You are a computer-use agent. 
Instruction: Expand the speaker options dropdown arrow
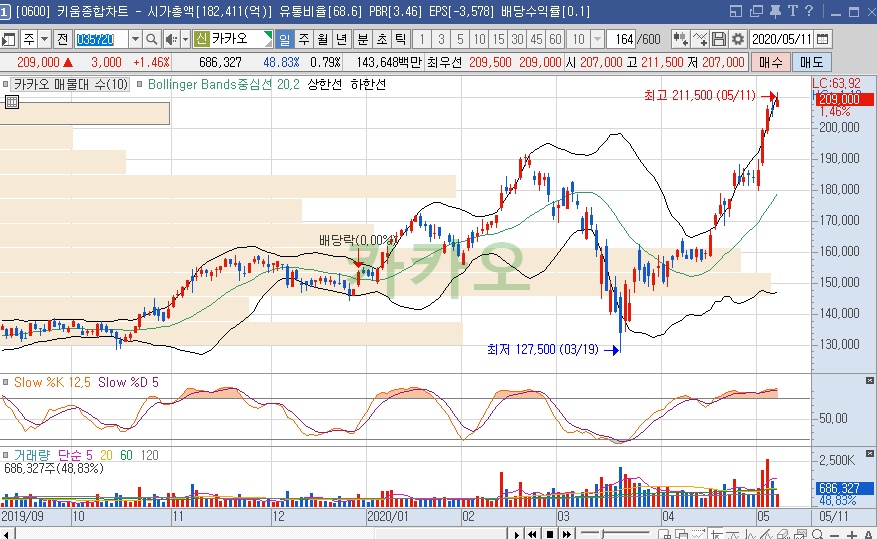pyautogui.click(x=185, y=39)
